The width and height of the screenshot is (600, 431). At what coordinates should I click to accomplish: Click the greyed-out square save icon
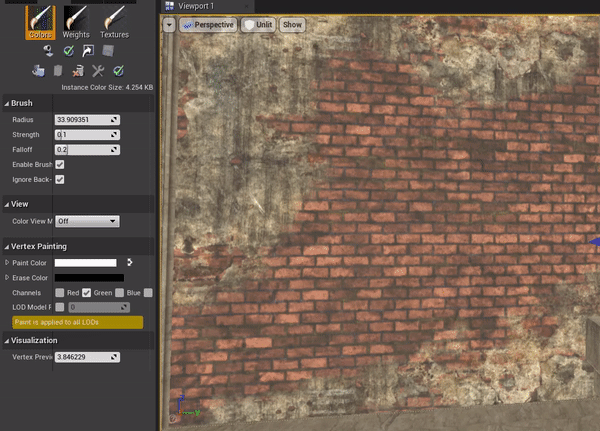coord(108,51)
